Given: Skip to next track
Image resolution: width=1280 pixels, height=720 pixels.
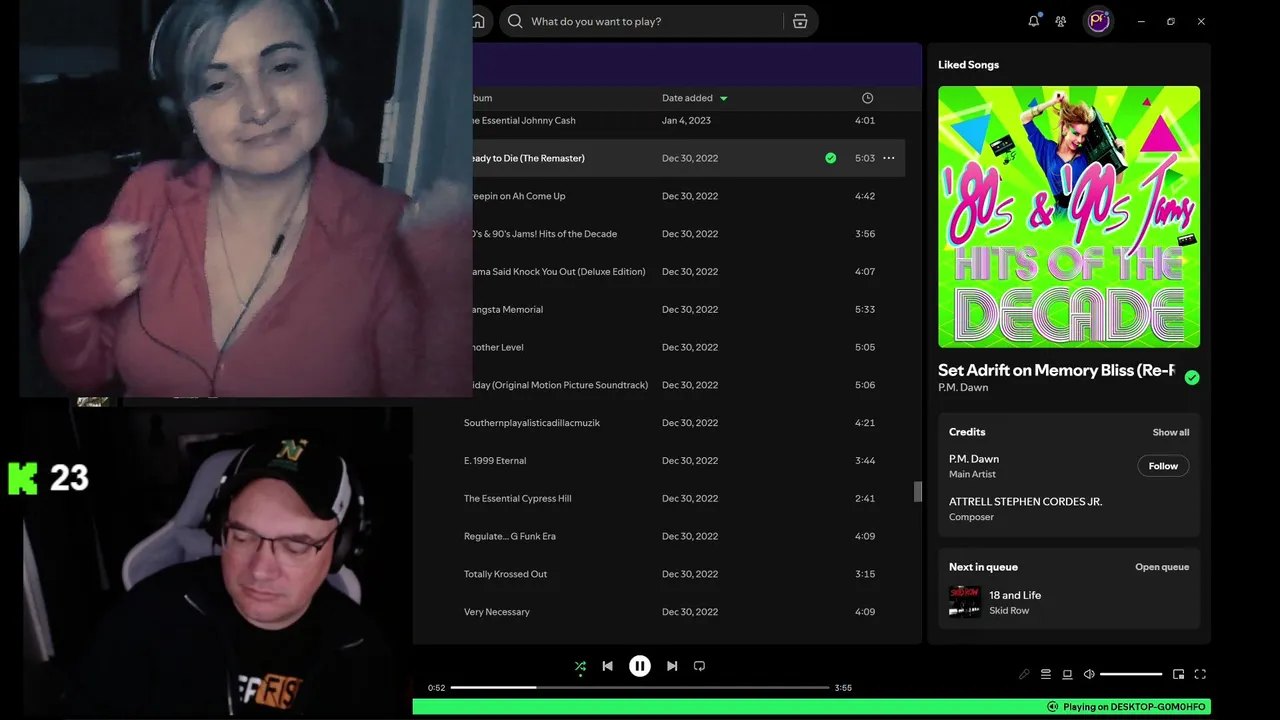Looking at the screenshot, I should [672, 666].
